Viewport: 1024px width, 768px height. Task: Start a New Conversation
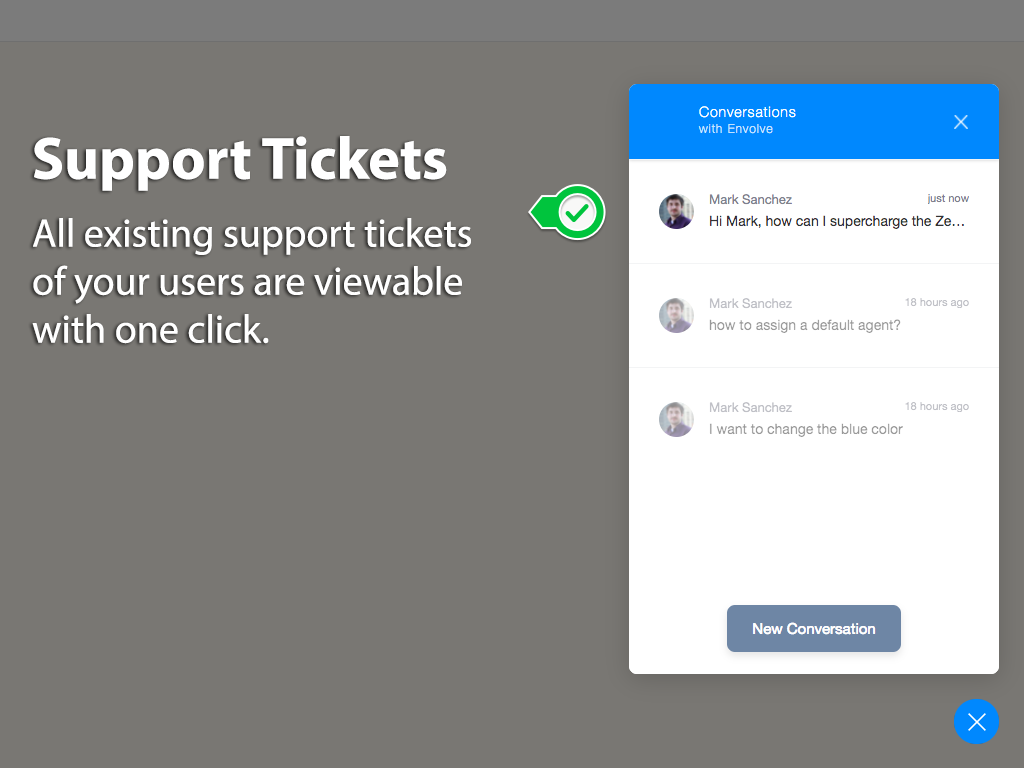813,629
